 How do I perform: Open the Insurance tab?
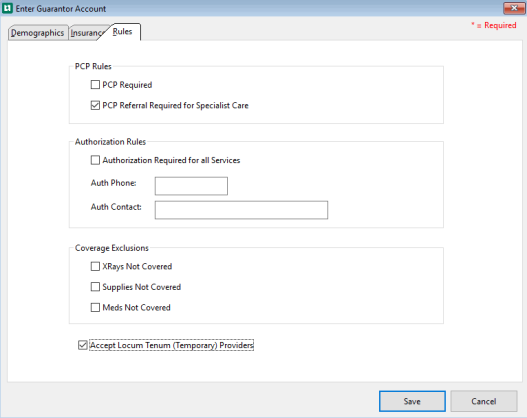click(87, 33)
